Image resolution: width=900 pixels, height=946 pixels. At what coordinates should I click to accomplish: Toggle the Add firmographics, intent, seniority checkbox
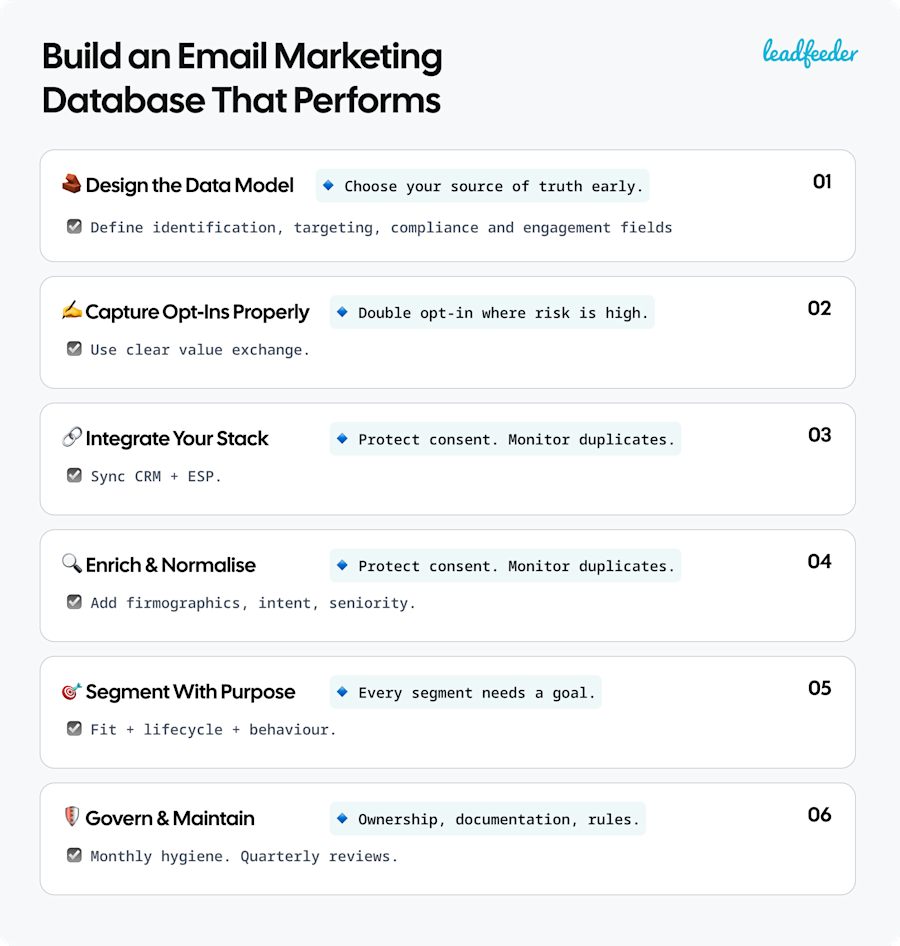pos(74,602)
